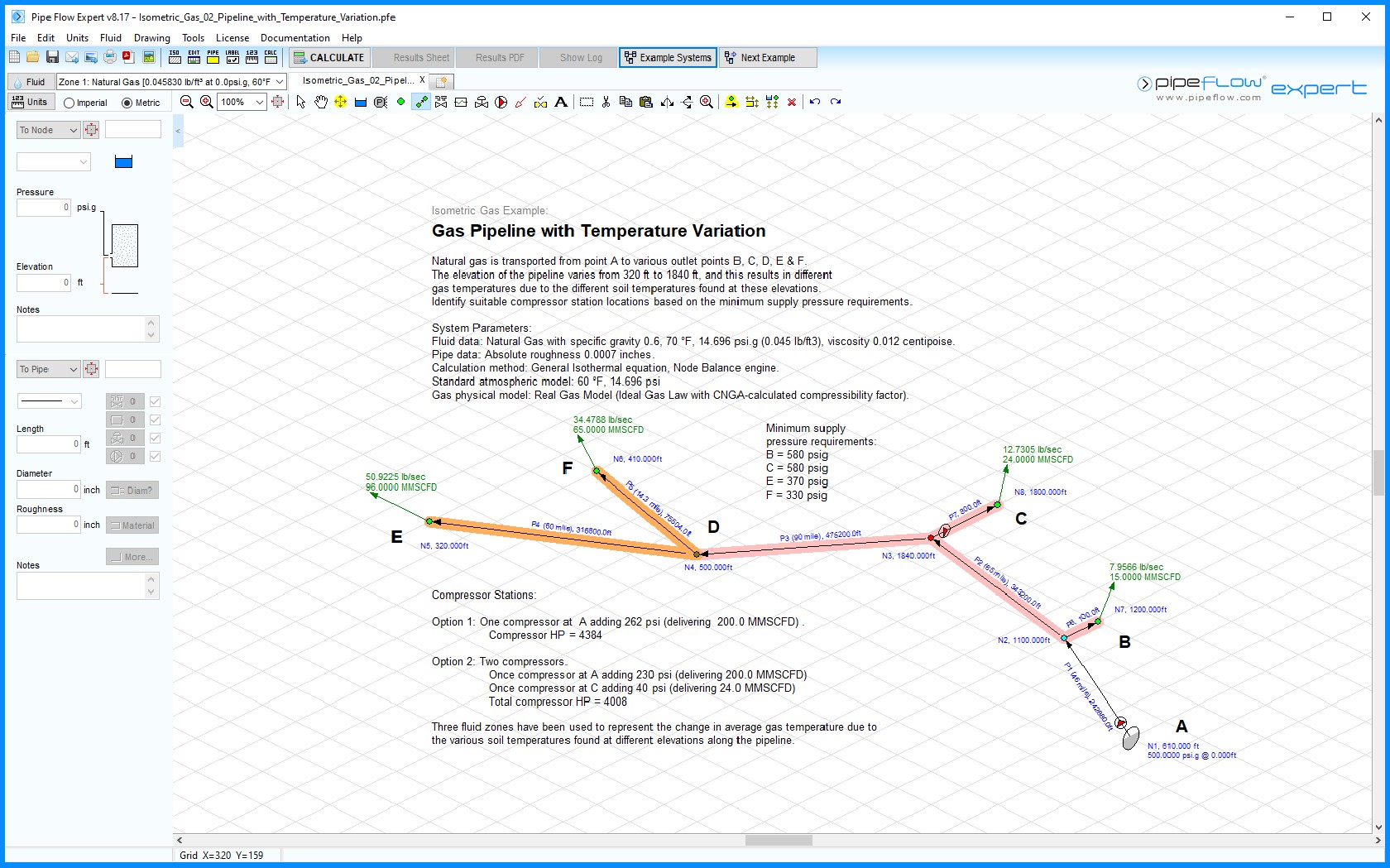Export to PDF via the red PDF icon
The height and width of the screenshot is (868, 1390).
[128, 57]
